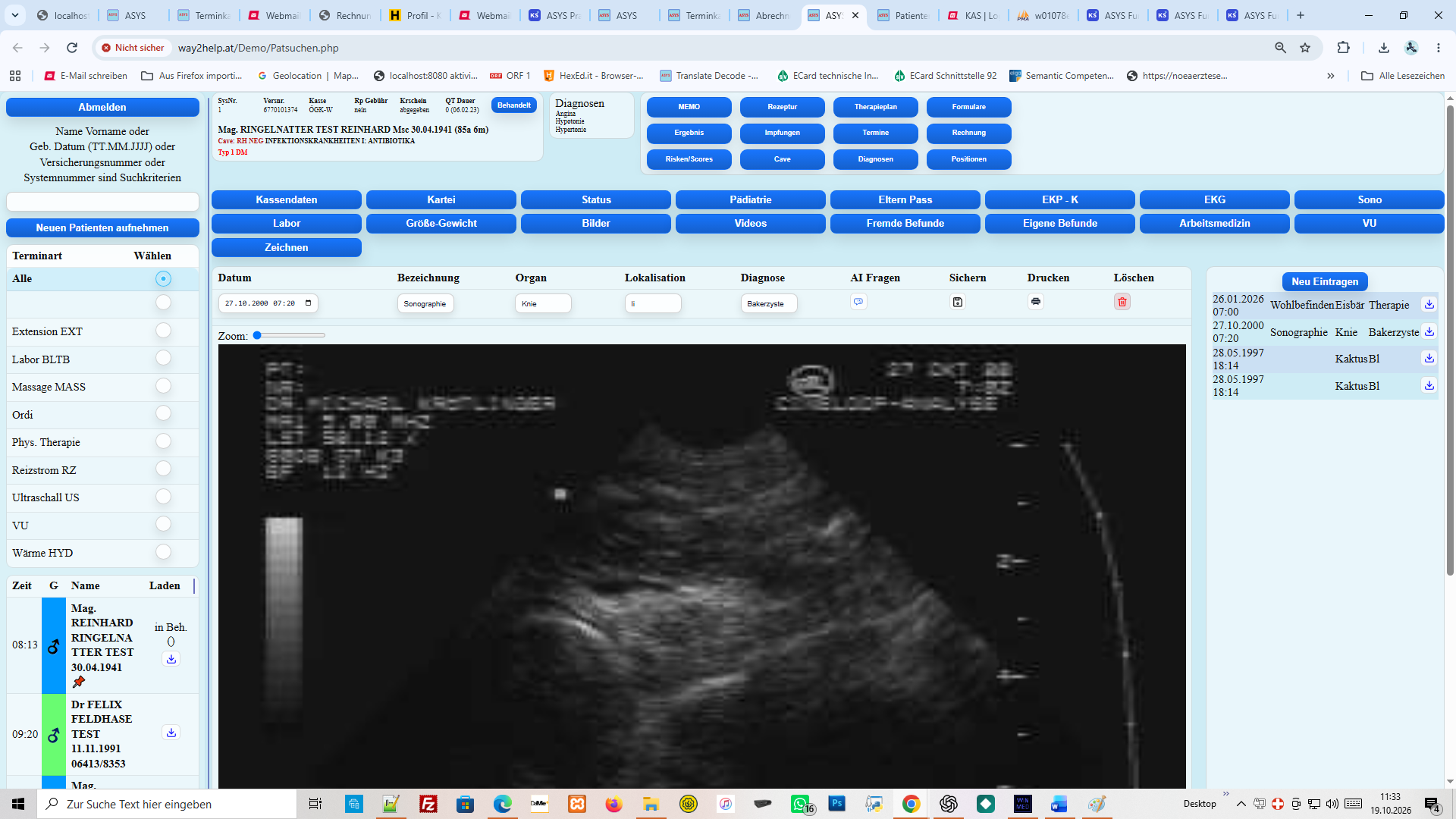Select the Labor BLTB radio button
1456x819 pixels.
(163, 358)
